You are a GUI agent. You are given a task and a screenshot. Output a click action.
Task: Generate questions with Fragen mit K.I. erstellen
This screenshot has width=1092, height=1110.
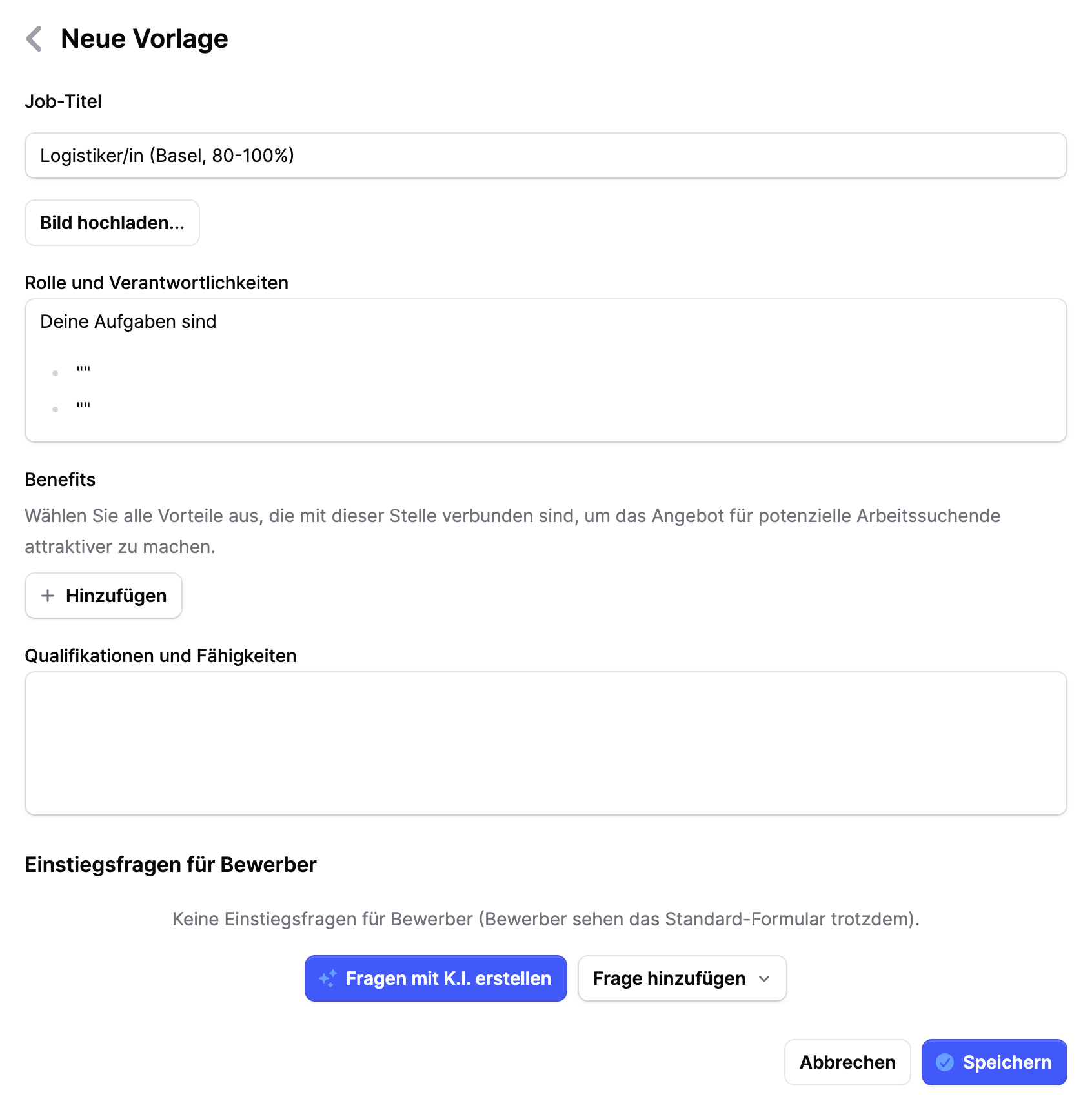pos(435,978)
